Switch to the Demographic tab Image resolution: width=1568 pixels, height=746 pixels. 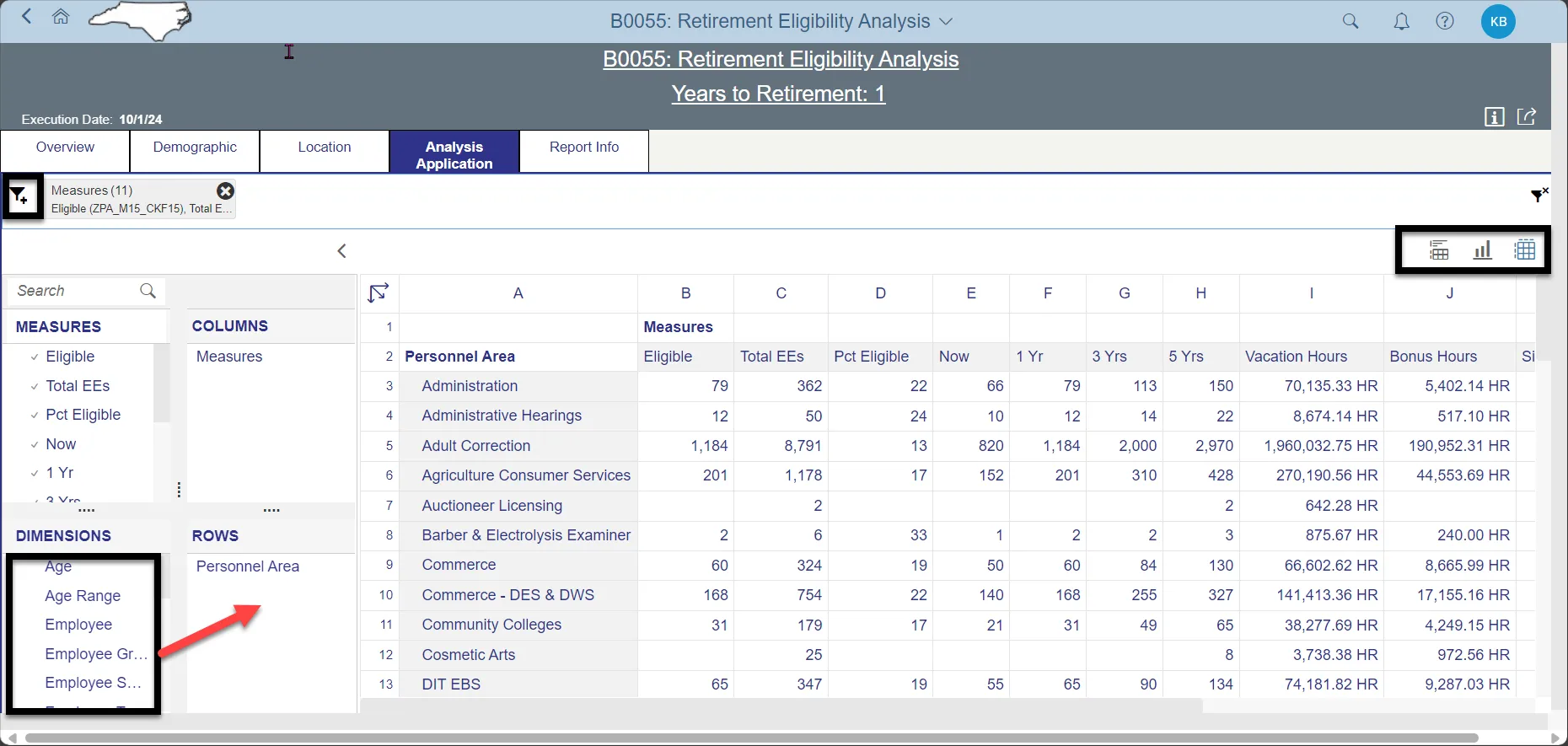point(195,148)
